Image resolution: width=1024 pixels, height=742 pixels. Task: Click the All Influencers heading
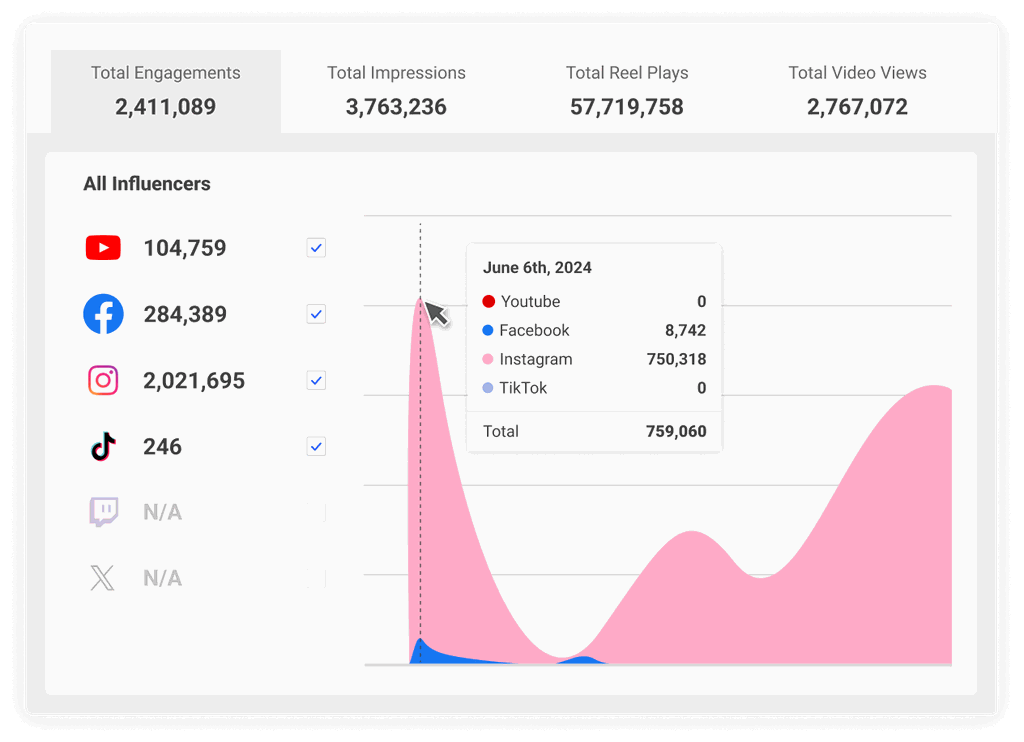147,184
